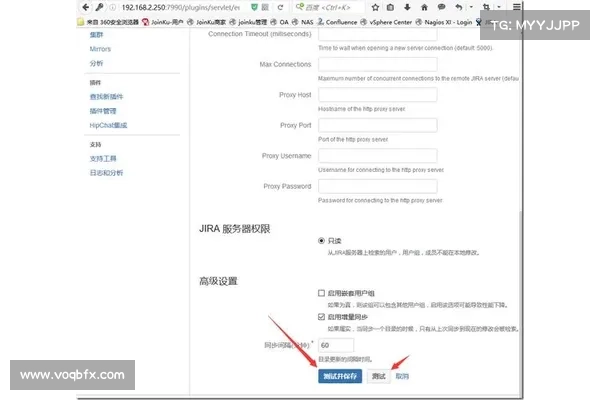600x400 pixels.
Task: Click the green shield icon in address bar
Action: pyautogui.click(x=254, y=7)
